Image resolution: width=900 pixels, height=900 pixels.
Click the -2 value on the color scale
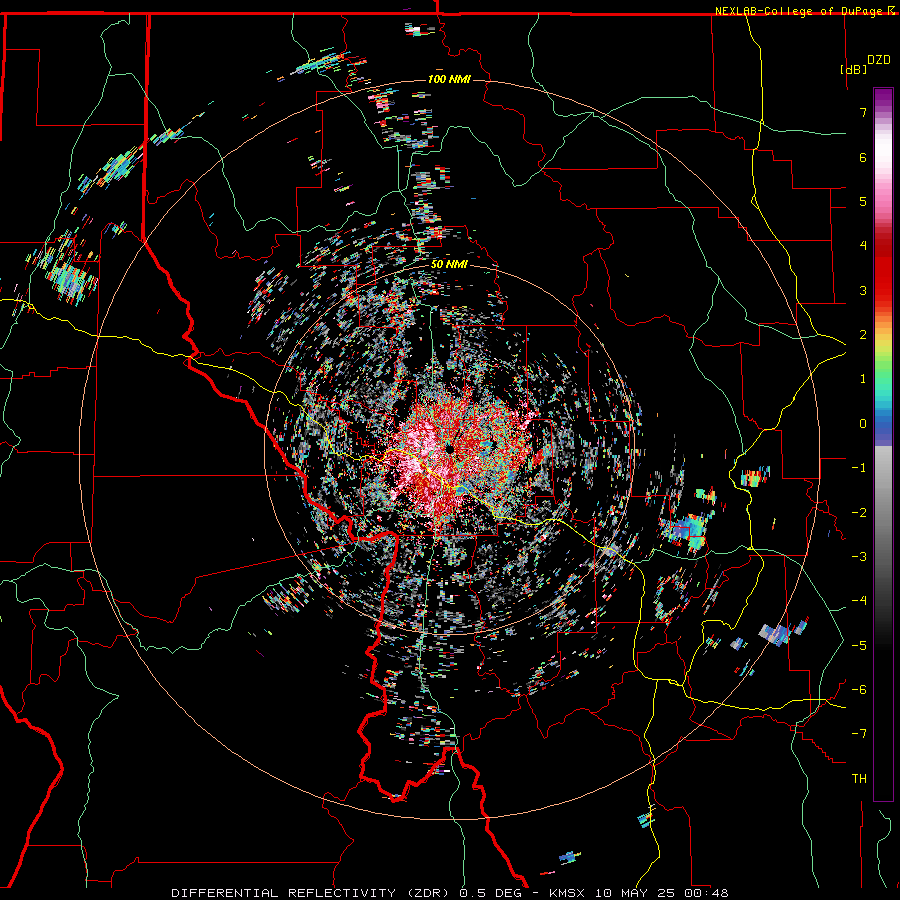859,513
